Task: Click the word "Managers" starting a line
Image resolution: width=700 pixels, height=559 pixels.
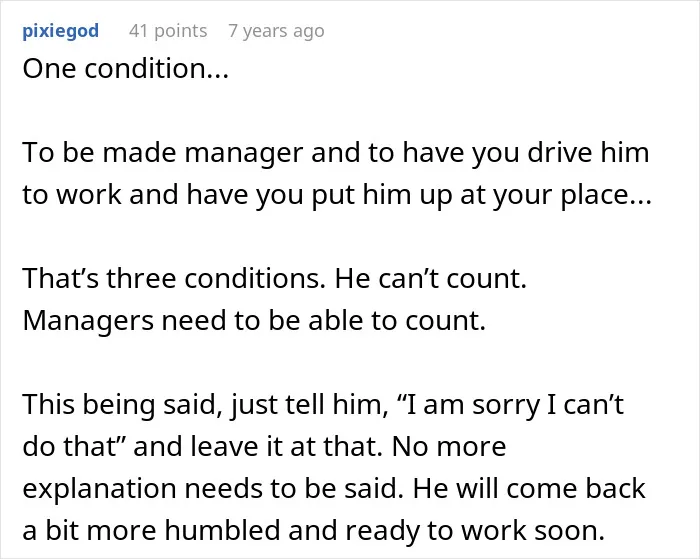Action: (x=88, y=322)
